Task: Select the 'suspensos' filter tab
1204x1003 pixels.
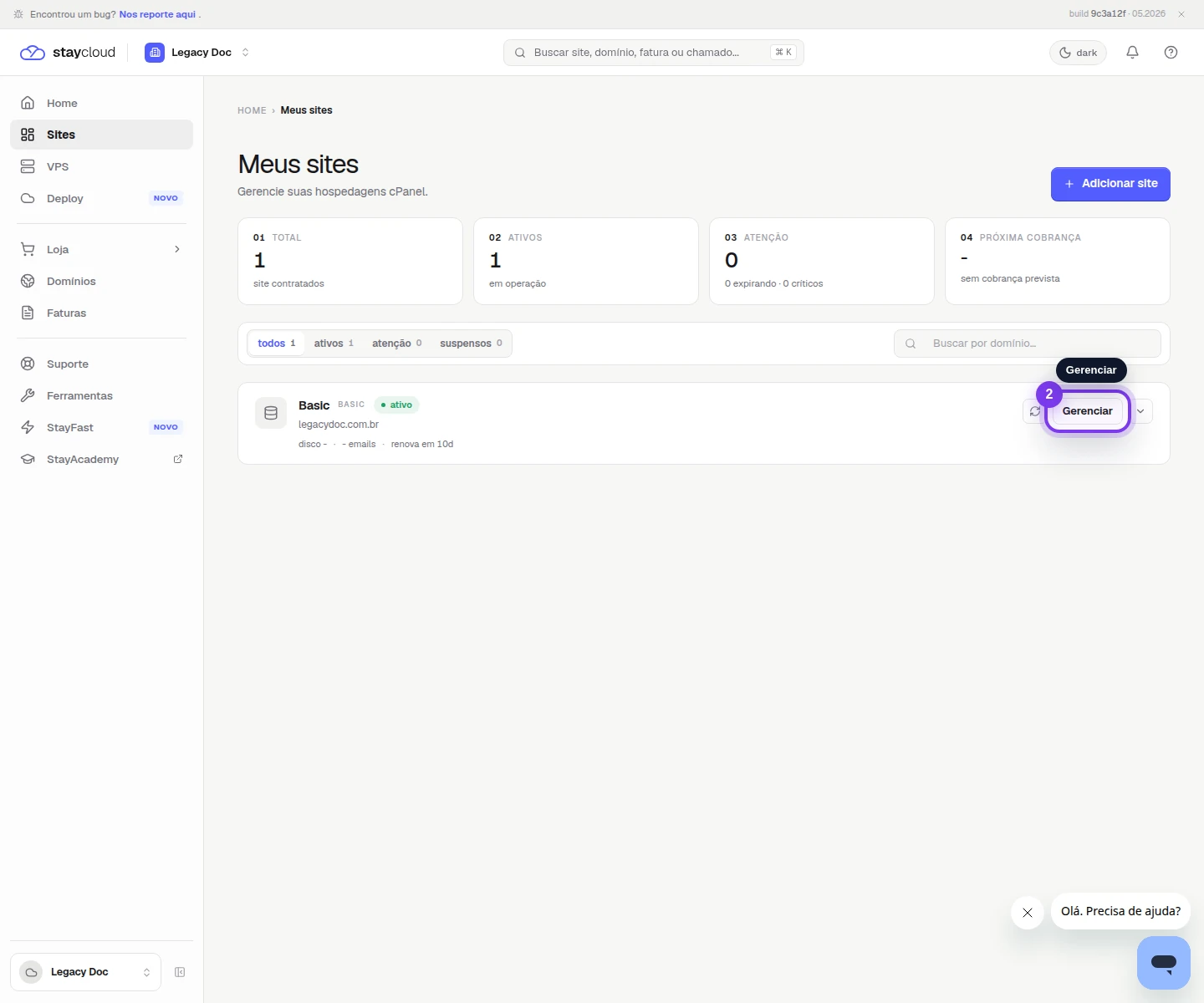Action: coord(471,344)
